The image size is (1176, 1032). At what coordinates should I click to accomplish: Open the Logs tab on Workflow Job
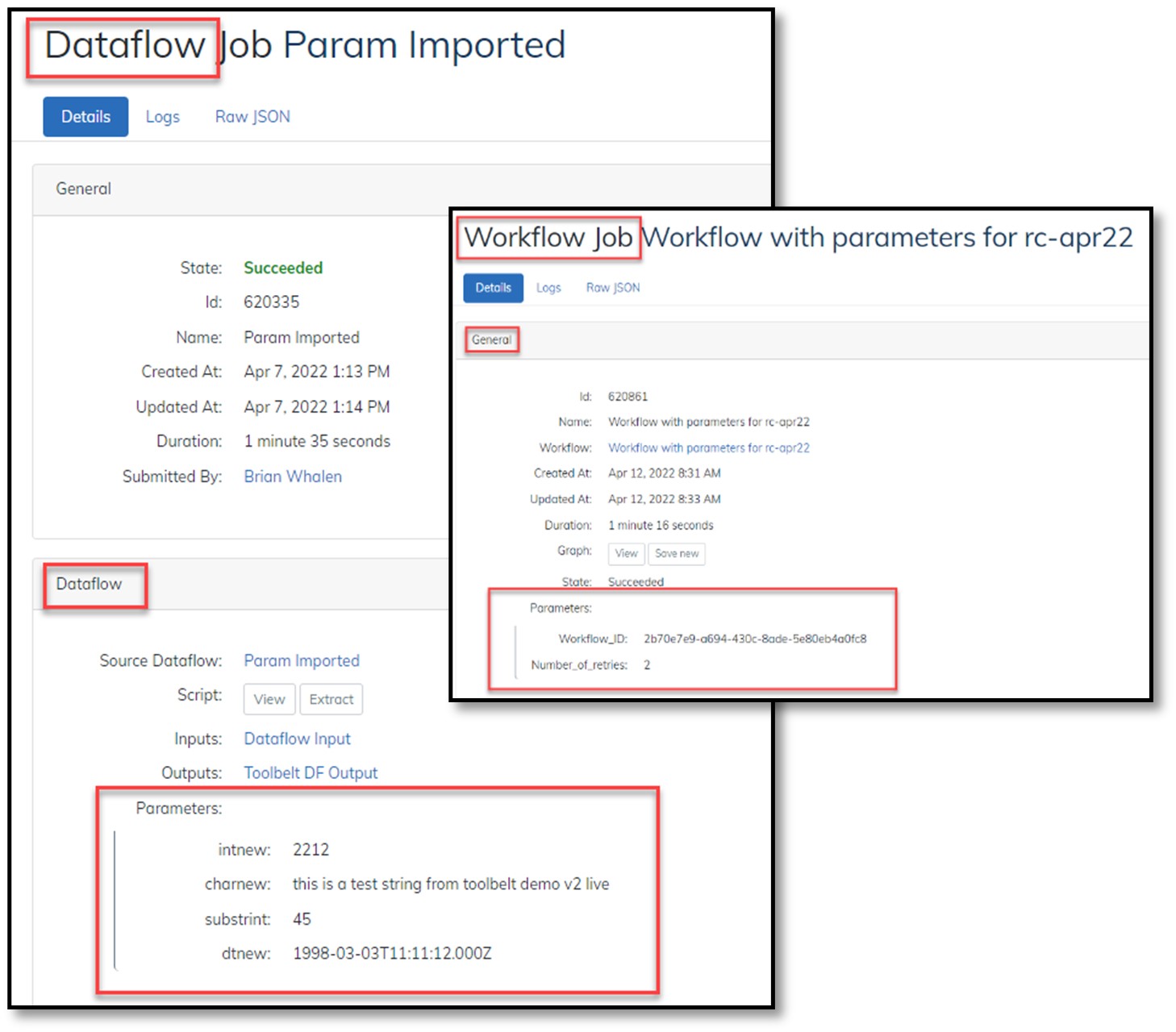[548, 287]
